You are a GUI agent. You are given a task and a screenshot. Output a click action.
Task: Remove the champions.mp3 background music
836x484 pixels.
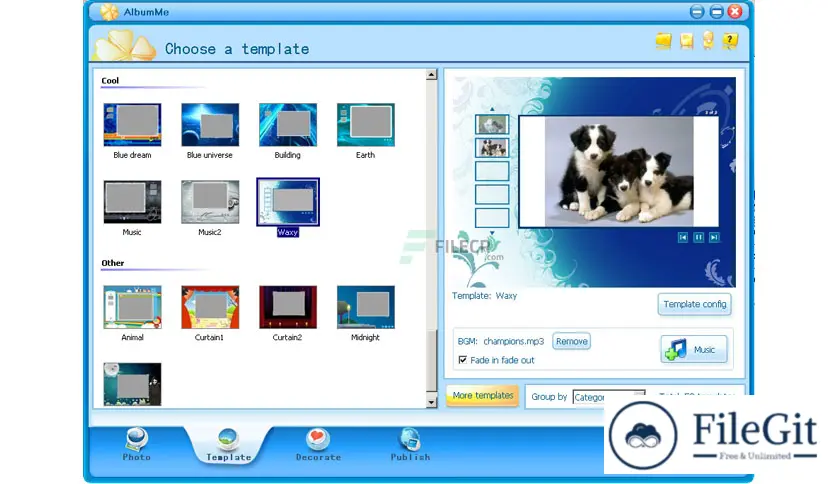click(x=572, y=341)
